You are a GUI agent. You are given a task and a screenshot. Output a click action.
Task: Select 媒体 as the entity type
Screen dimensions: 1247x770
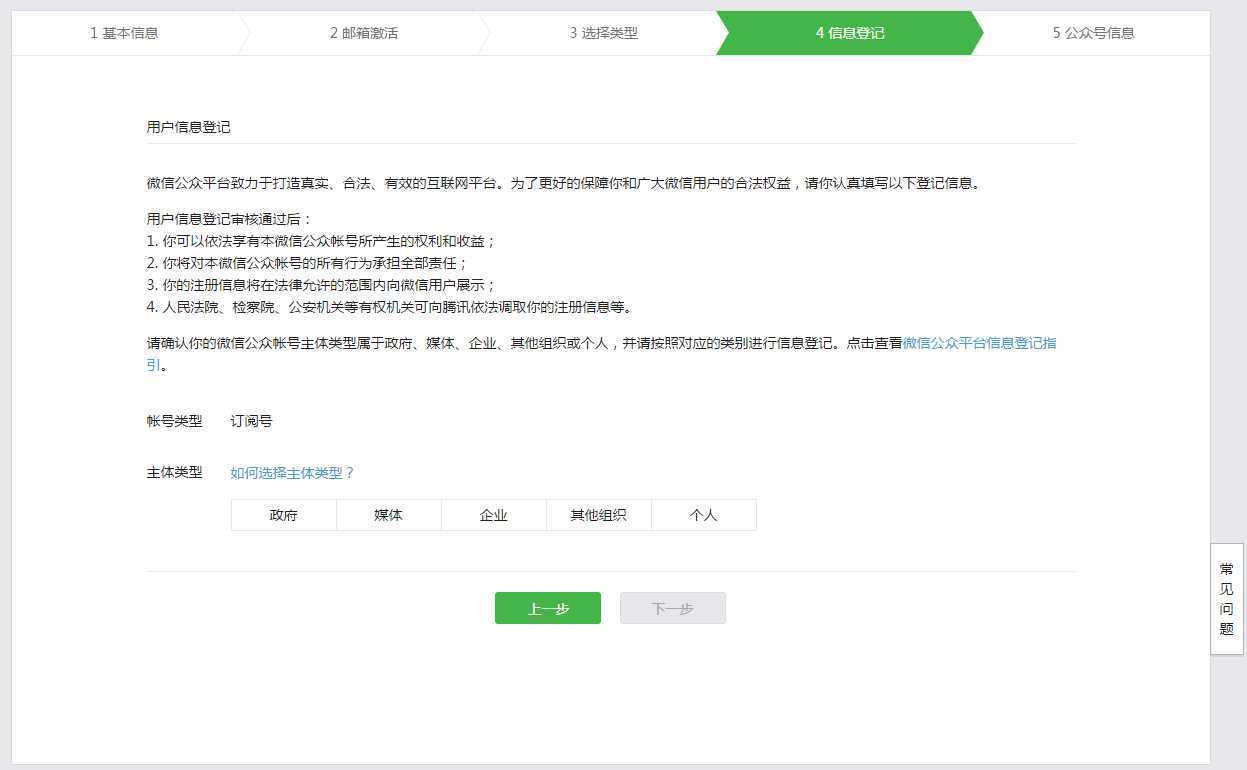(388, 514)
